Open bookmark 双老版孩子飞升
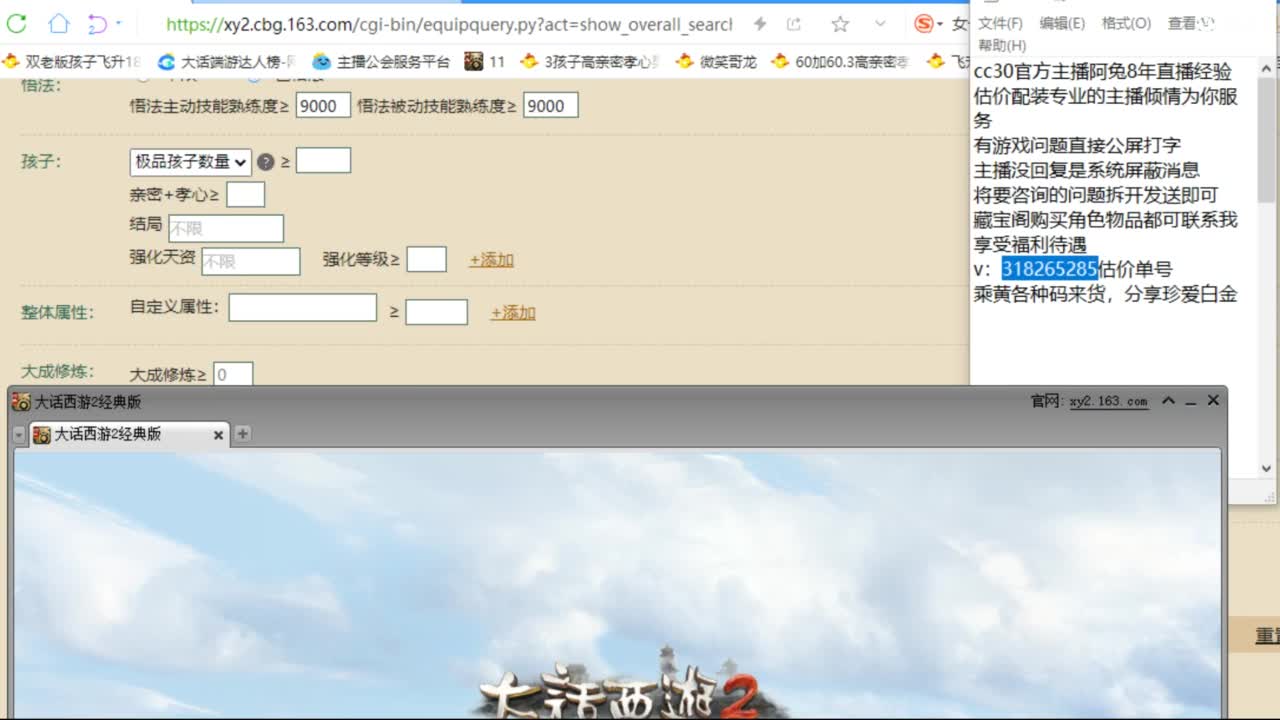Image resolution: width=1280 pixels, height=720 pixels. (72, 62)
